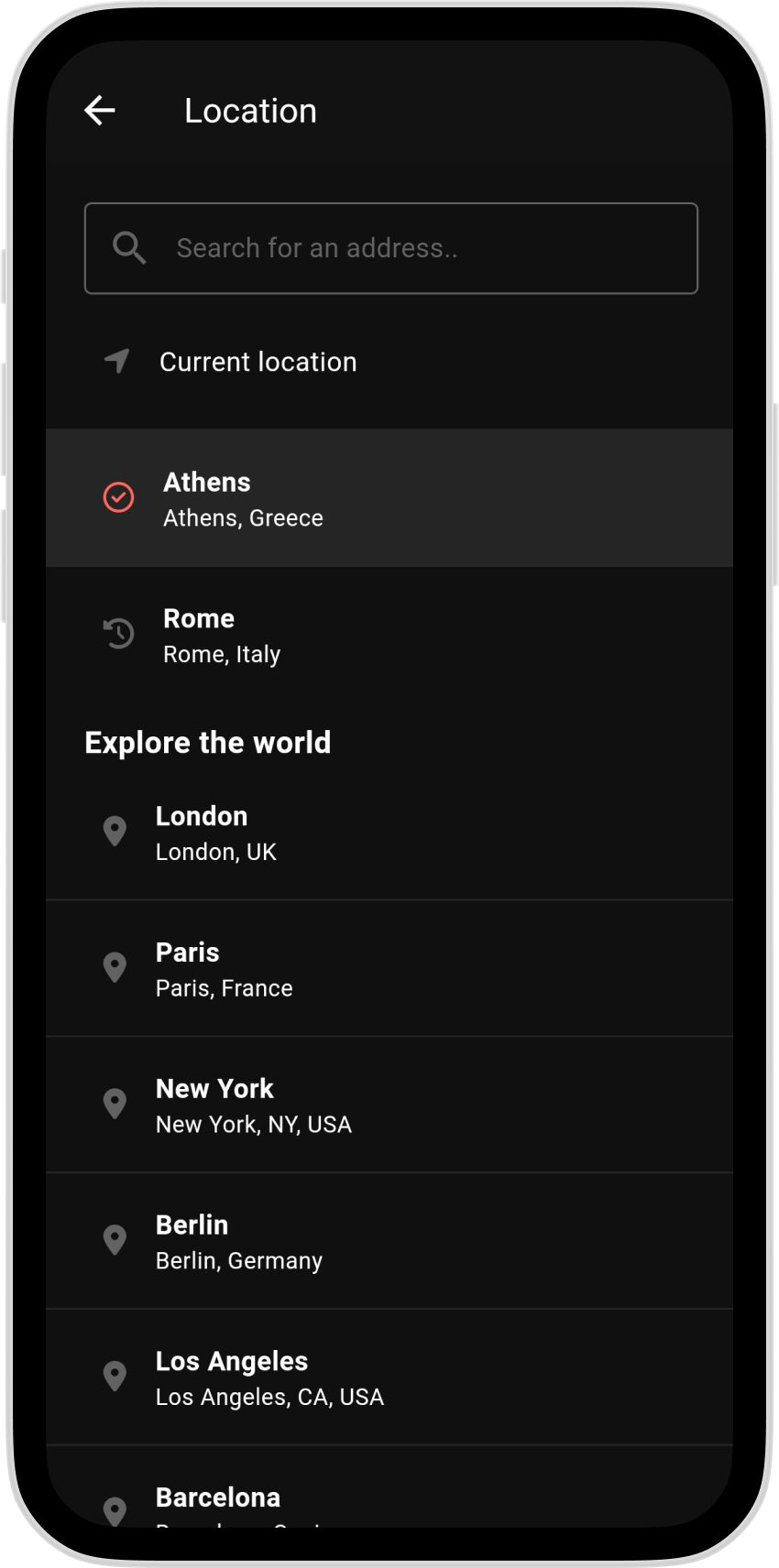This screenshot has height=1568, width=779.
Task: Click the search magnifier icon
Action: (128, 247)
